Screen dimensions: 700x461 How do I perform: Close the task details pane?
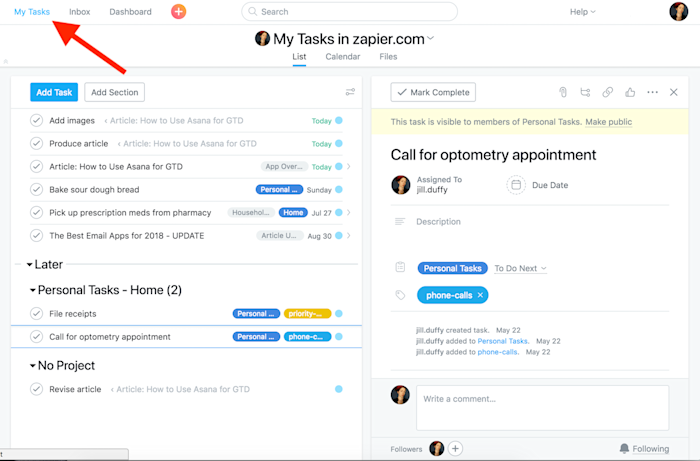point(674,92)
